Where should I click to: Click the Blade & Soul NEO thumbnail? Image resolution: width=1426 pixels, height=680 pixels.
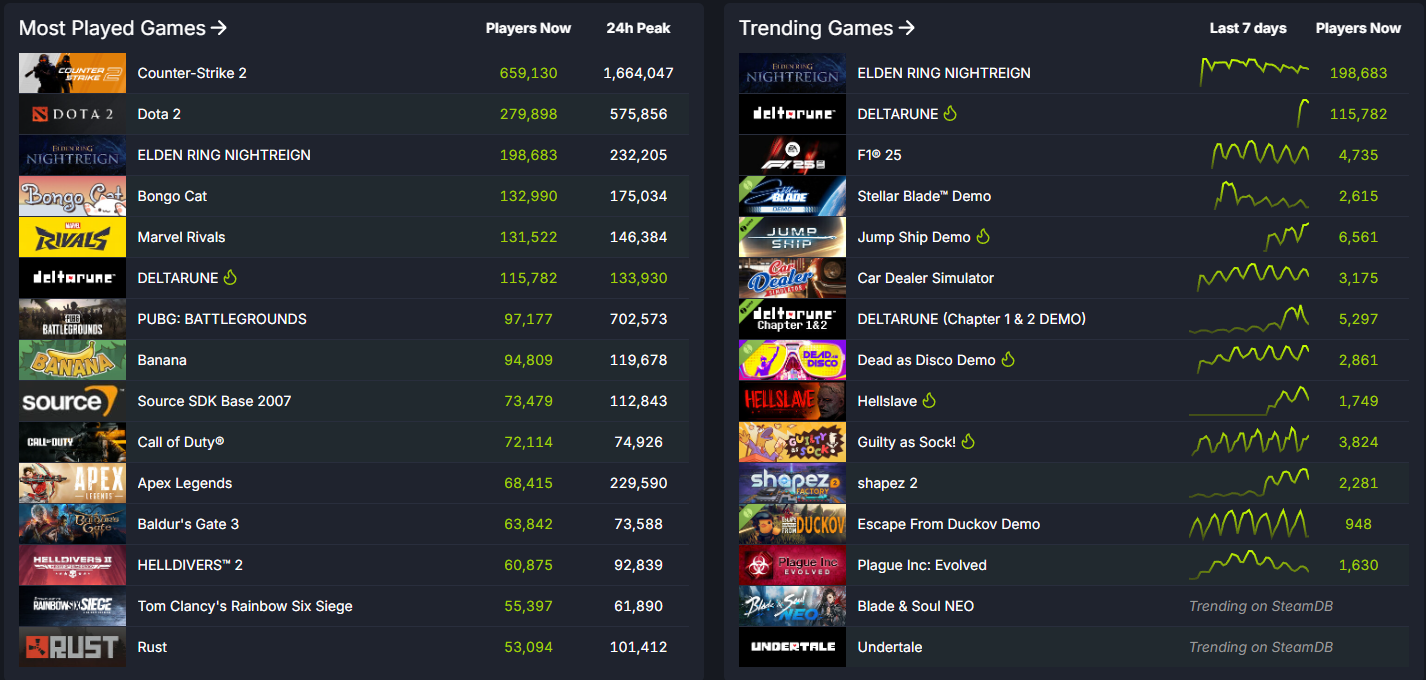(792, 606)
